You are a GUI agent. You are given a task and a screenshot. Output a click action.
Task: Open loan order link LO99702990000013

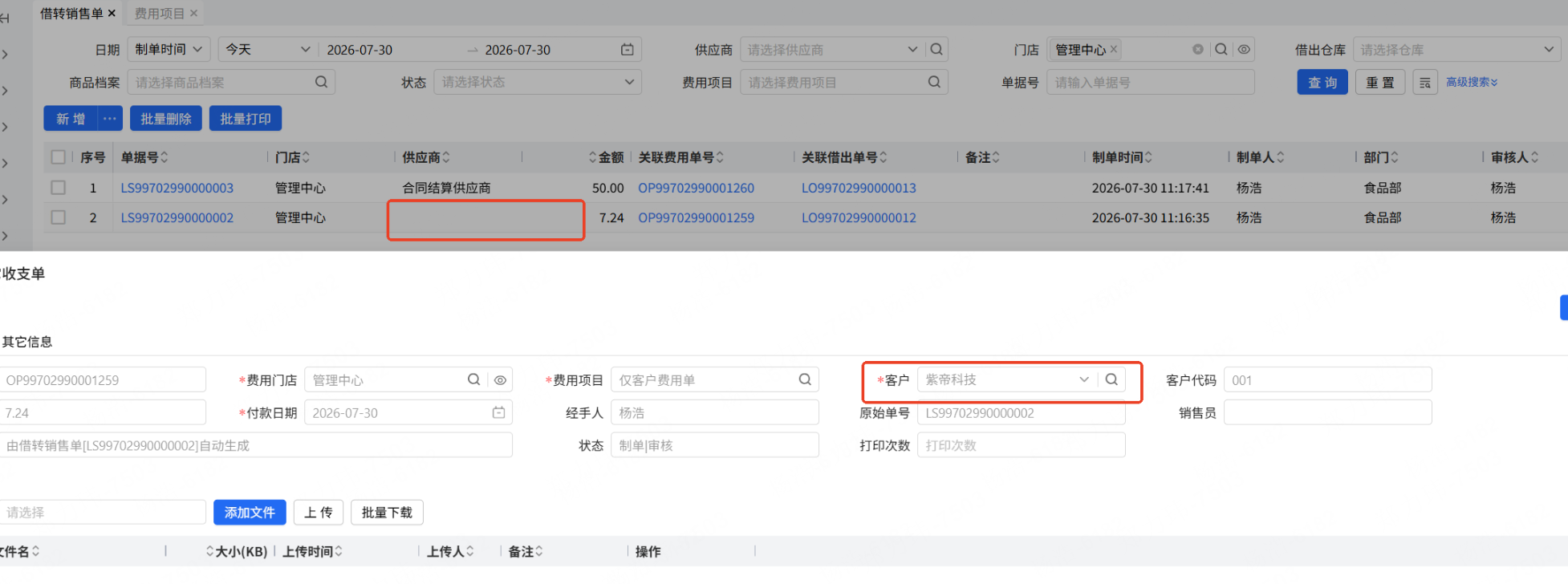point(859,188)
